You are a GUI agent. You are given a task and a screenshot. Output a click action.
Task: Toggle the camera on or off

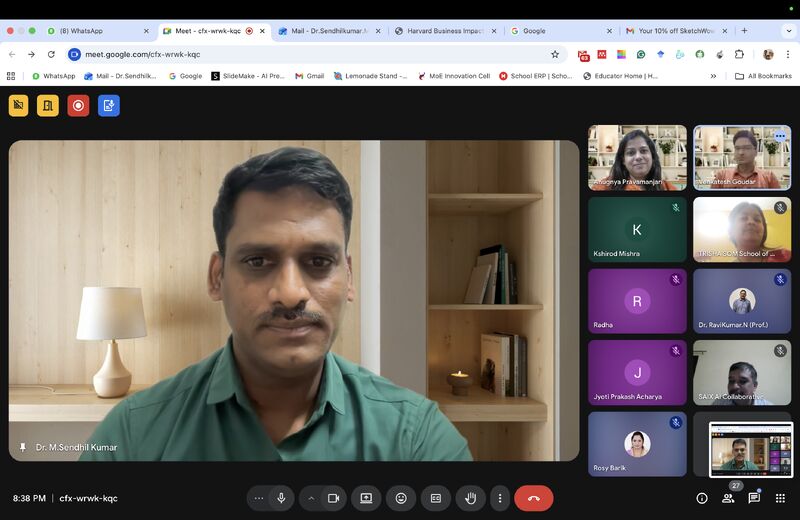333,498
